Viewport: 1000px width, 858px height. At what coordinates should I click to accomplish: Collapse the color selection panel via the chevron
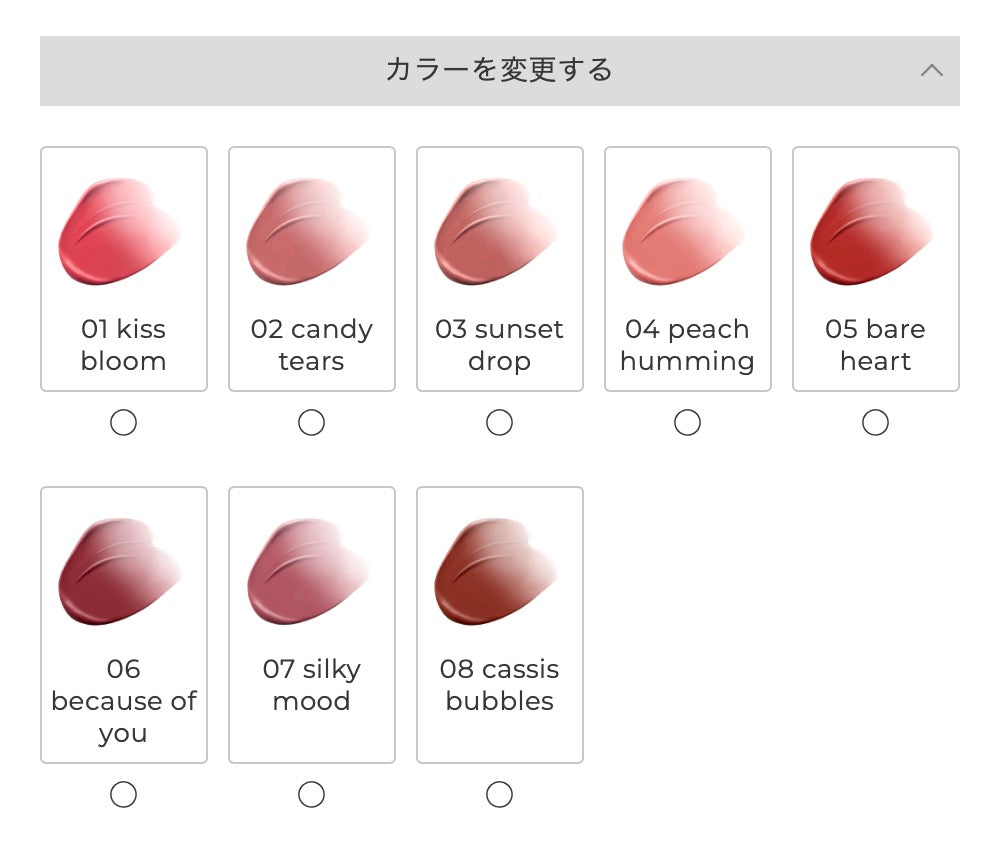932,71
